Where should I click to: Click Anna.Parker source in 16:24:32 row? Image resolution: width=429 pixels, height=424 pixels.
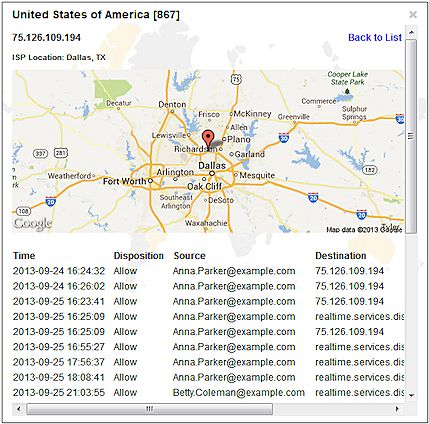234,271
